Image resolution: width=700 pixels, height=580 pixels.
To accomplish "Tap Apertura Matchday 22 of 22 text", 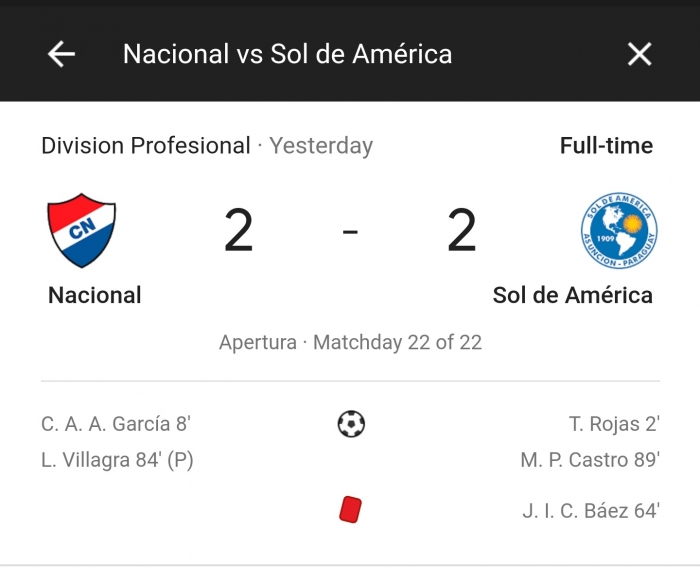I will [x=350, y=342].
